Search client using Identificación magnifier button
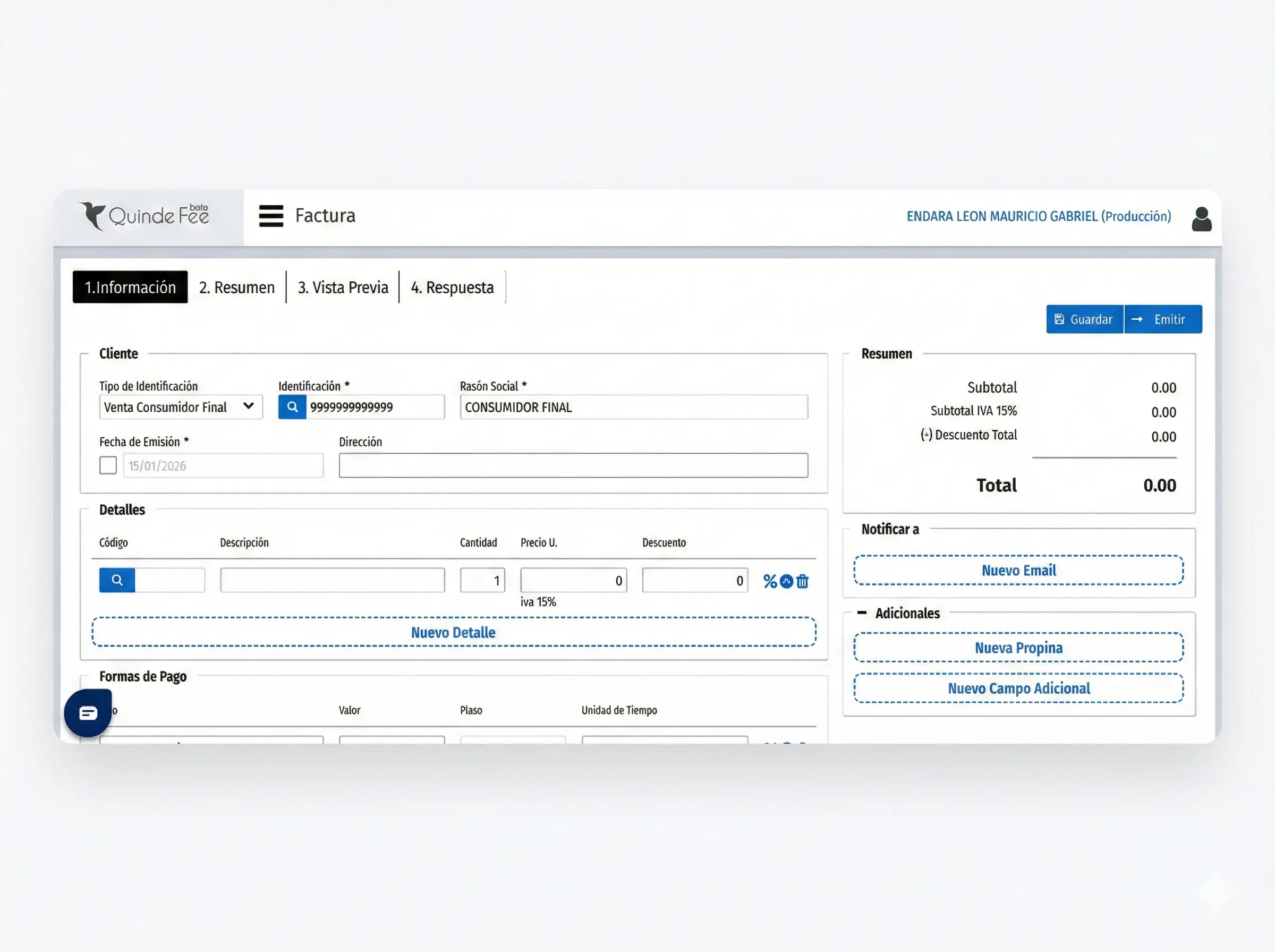 292,407
